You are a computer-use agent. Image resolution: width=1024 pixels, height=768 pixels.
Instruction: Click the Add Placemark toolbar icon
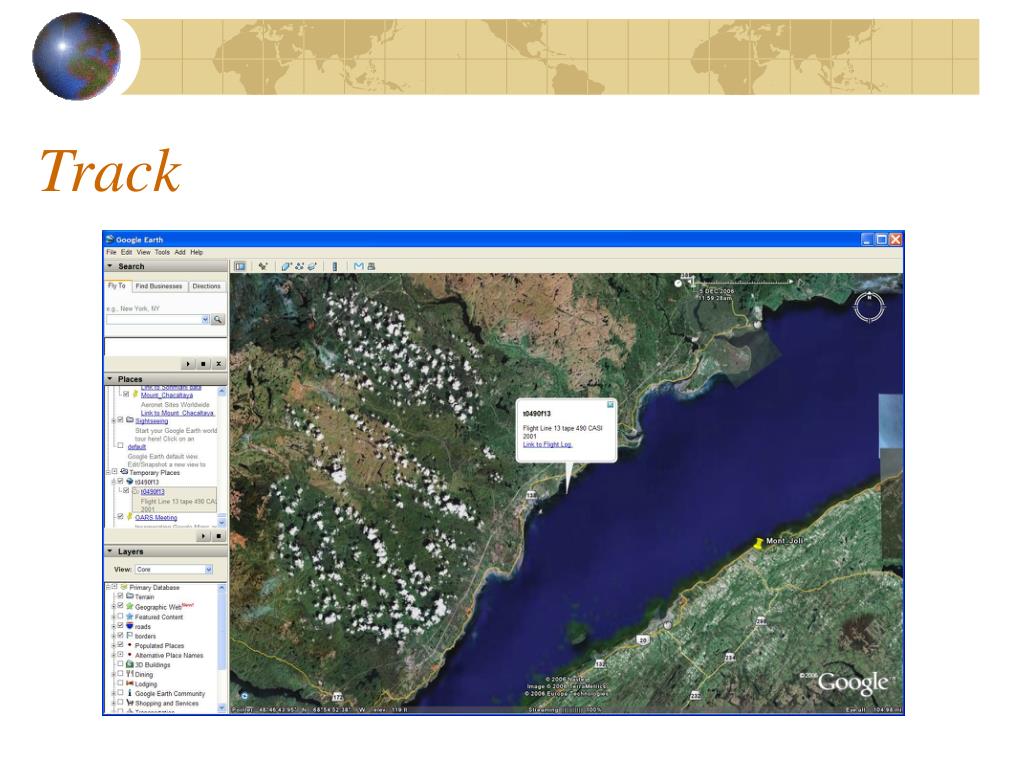(263, 266)
